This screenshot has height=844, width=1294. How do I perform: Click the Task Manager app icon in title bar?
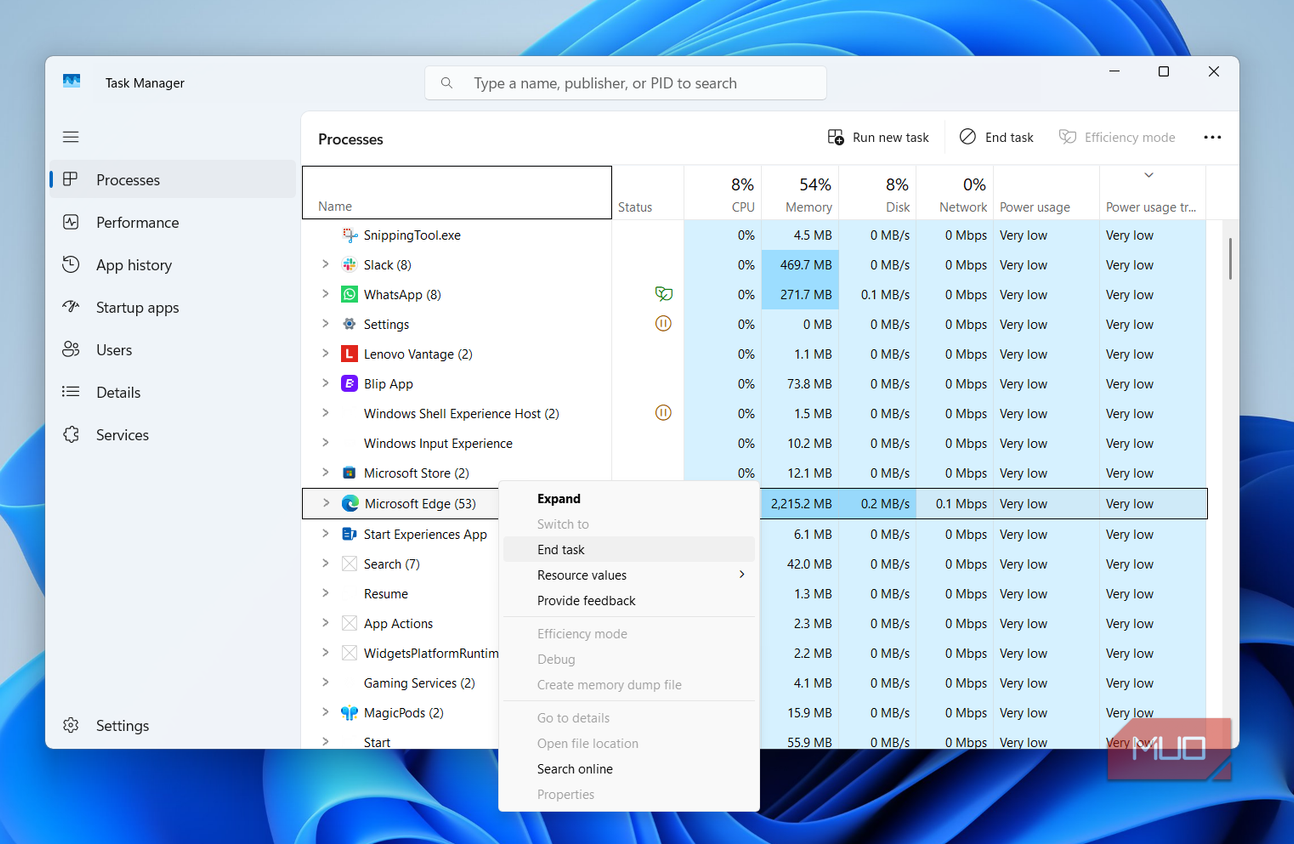coord(72,82)
